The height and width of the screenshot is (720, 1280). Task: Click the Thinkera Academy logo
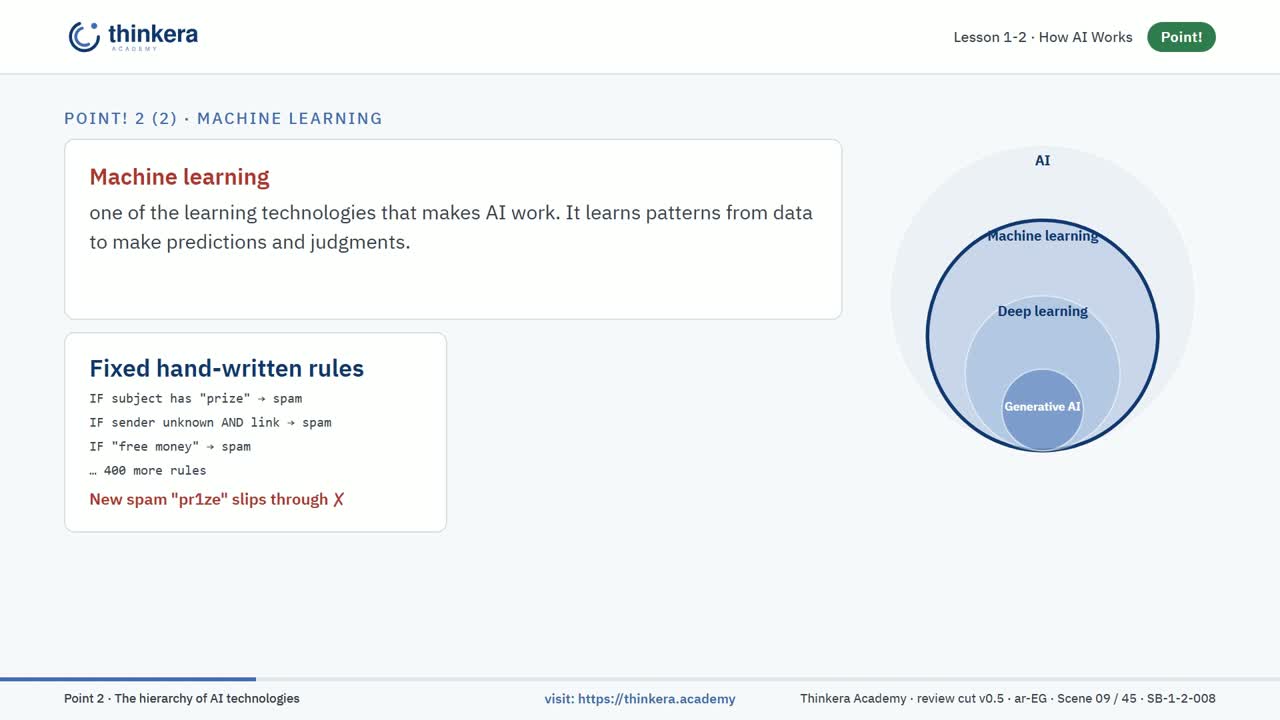pos(133,37)
